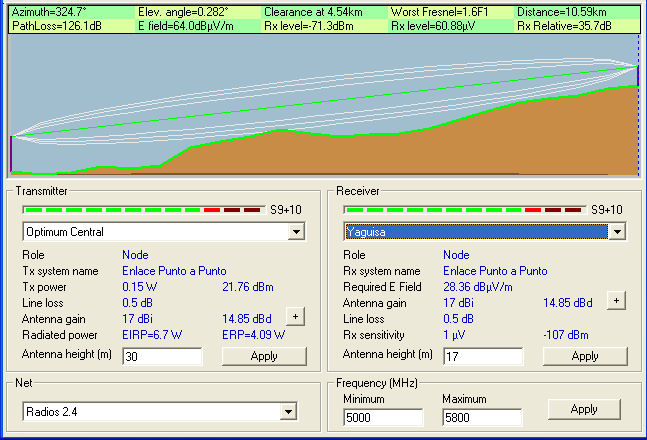The image size is (647, 440).
Task: Click receiver antenna height field showing 17
Action: click(x=483, y=357)
